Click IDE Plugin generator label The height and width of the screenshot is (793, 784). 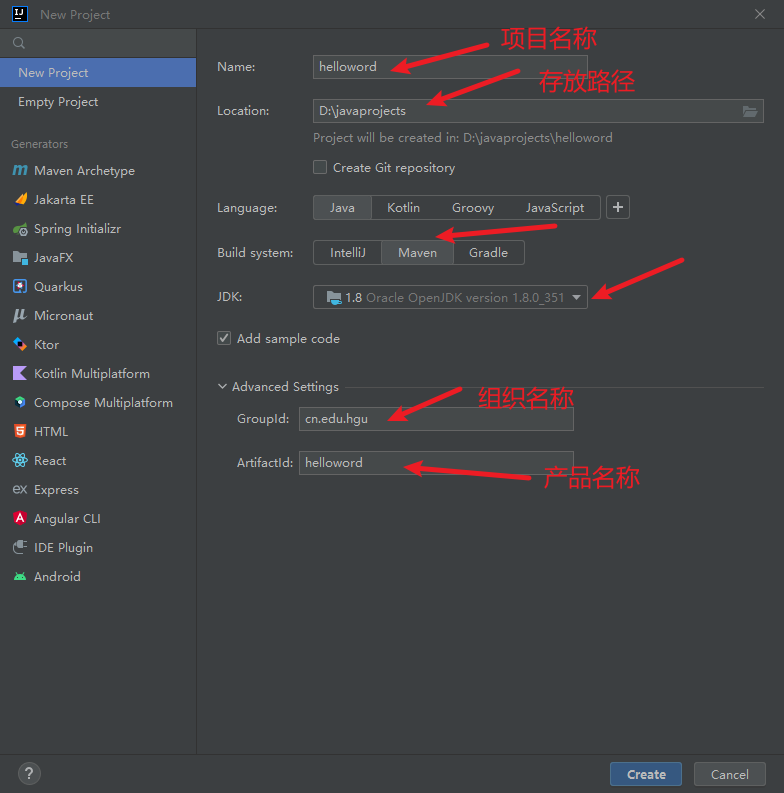click(x=63, y=548)
